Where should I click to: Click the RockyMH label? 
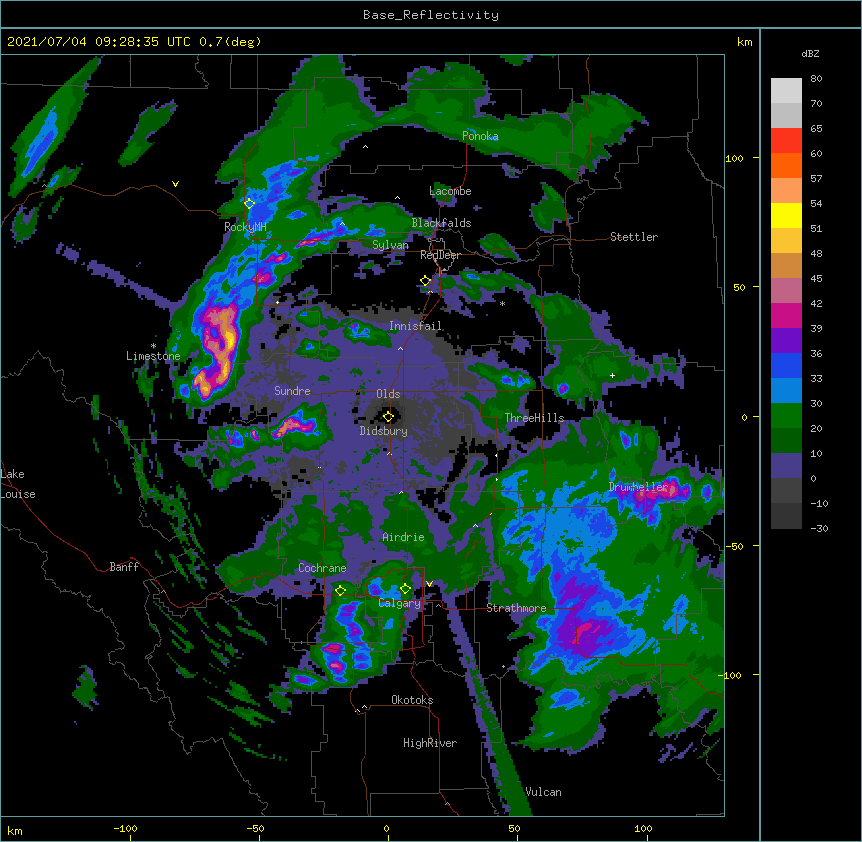click(245, 227)
